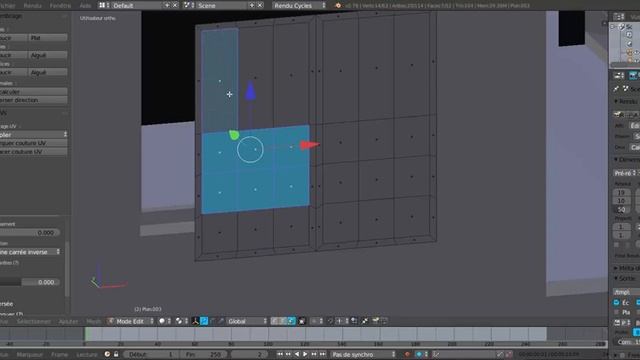Viewport: 640px width, 360px height.
Task: Adjust the lower 0.000 slider in the tool panel
Action: point(30,282)
